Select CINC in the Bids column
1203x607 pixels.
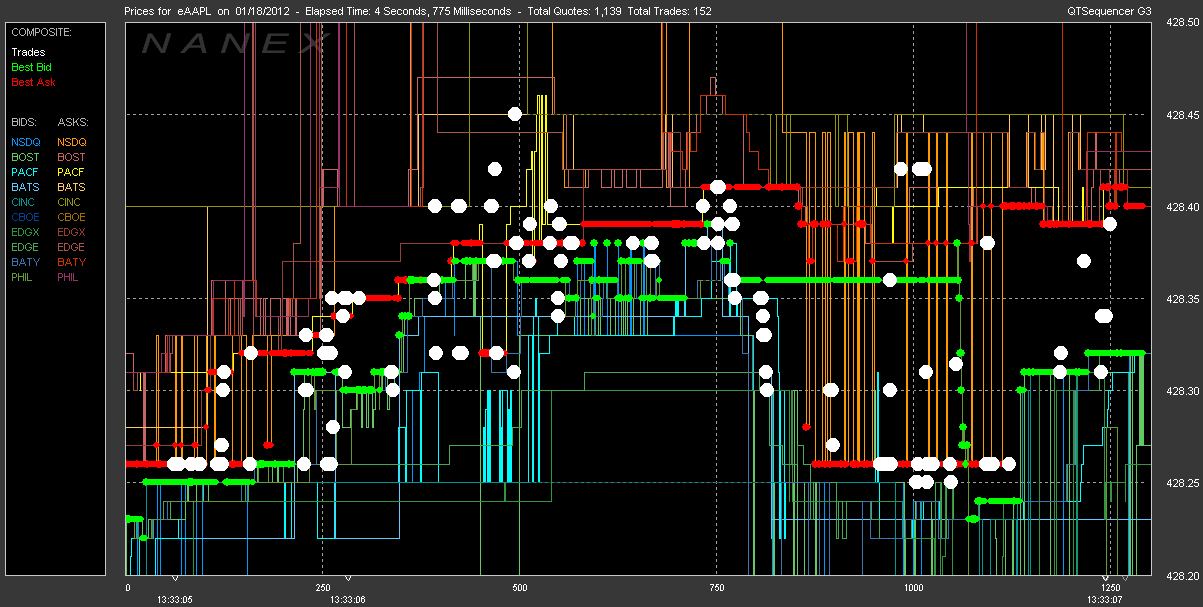click(x=25, y=202)
